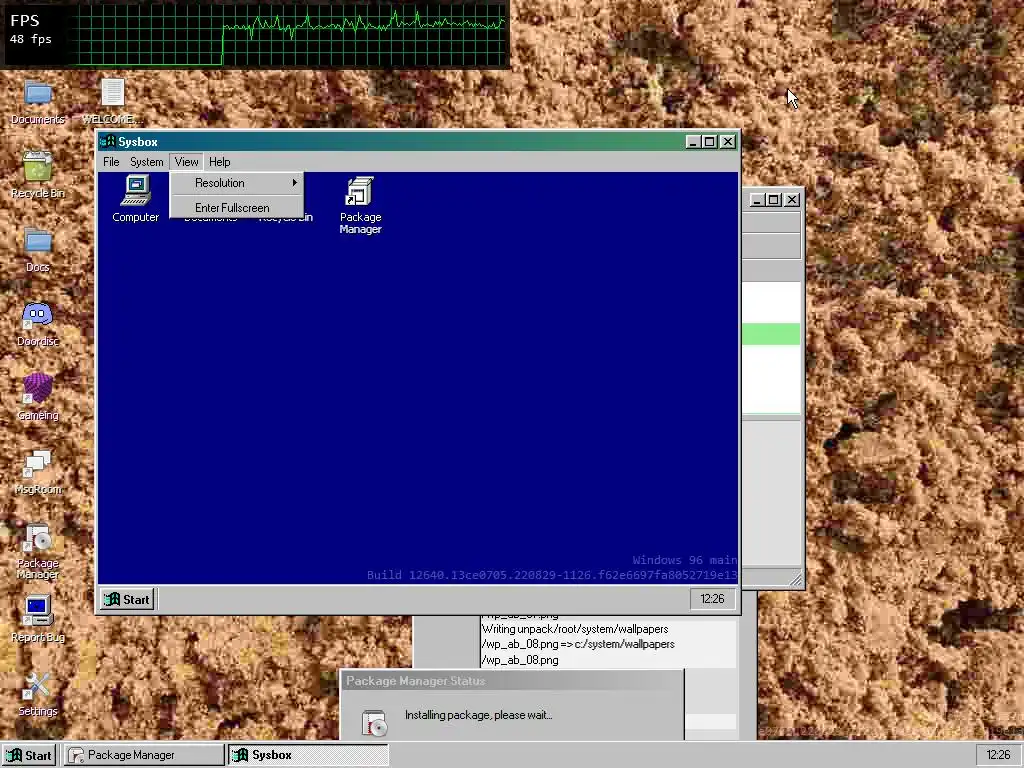Maximize the background Package Manager window
This screenshot has width=1024, height=768.
(774, 200)
